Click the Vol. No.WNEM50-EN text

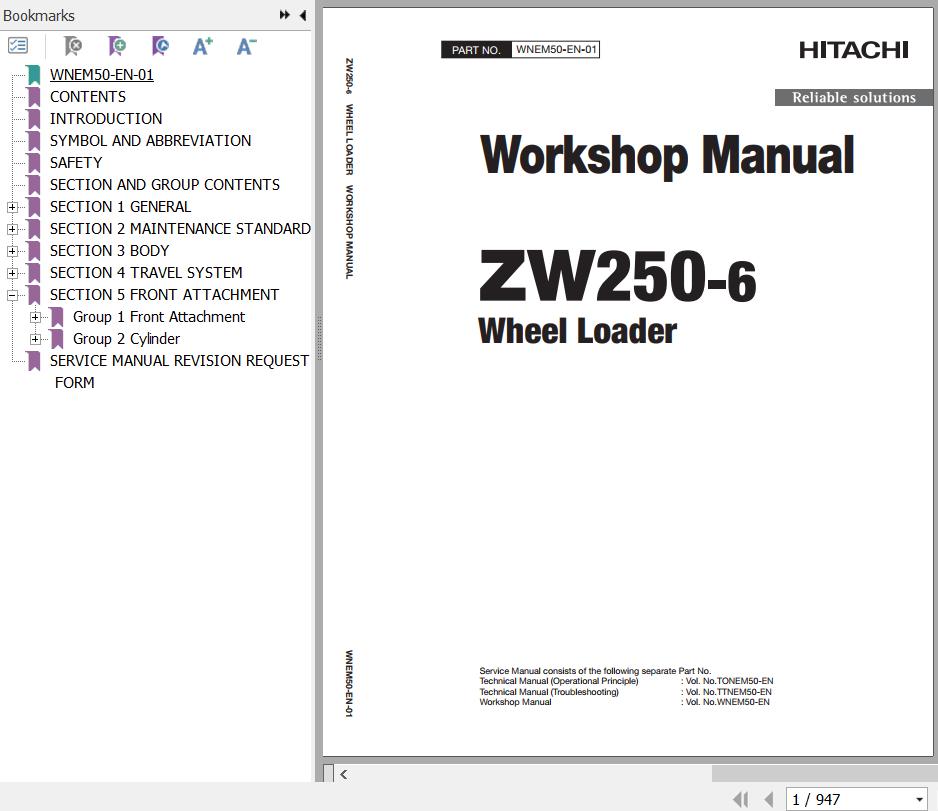point(727,702)
